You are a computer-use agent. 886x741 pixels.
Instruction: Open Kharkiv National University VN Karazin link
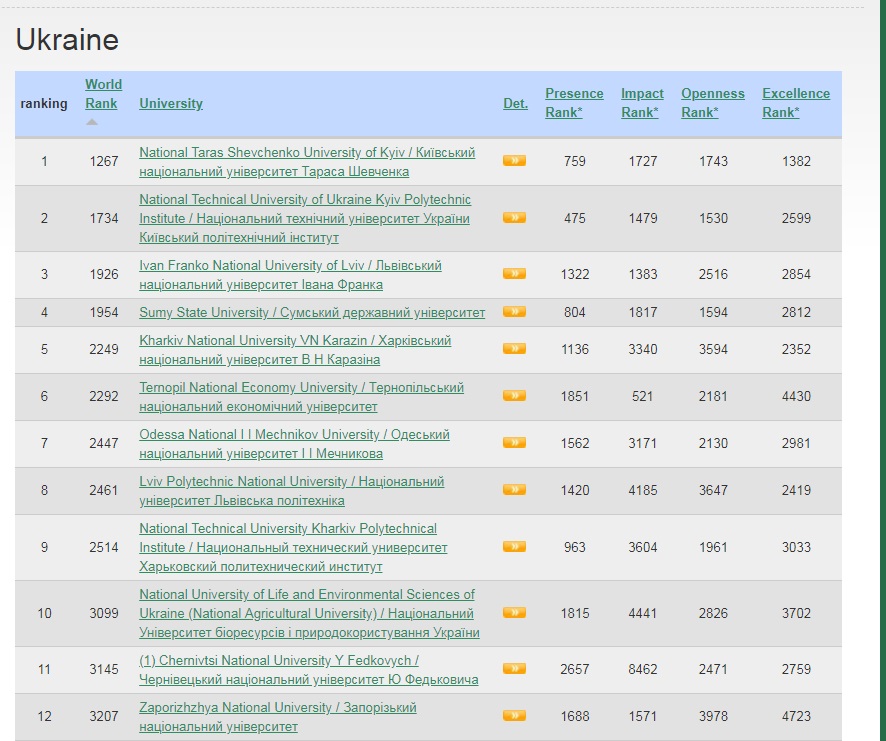pos(295,350)
